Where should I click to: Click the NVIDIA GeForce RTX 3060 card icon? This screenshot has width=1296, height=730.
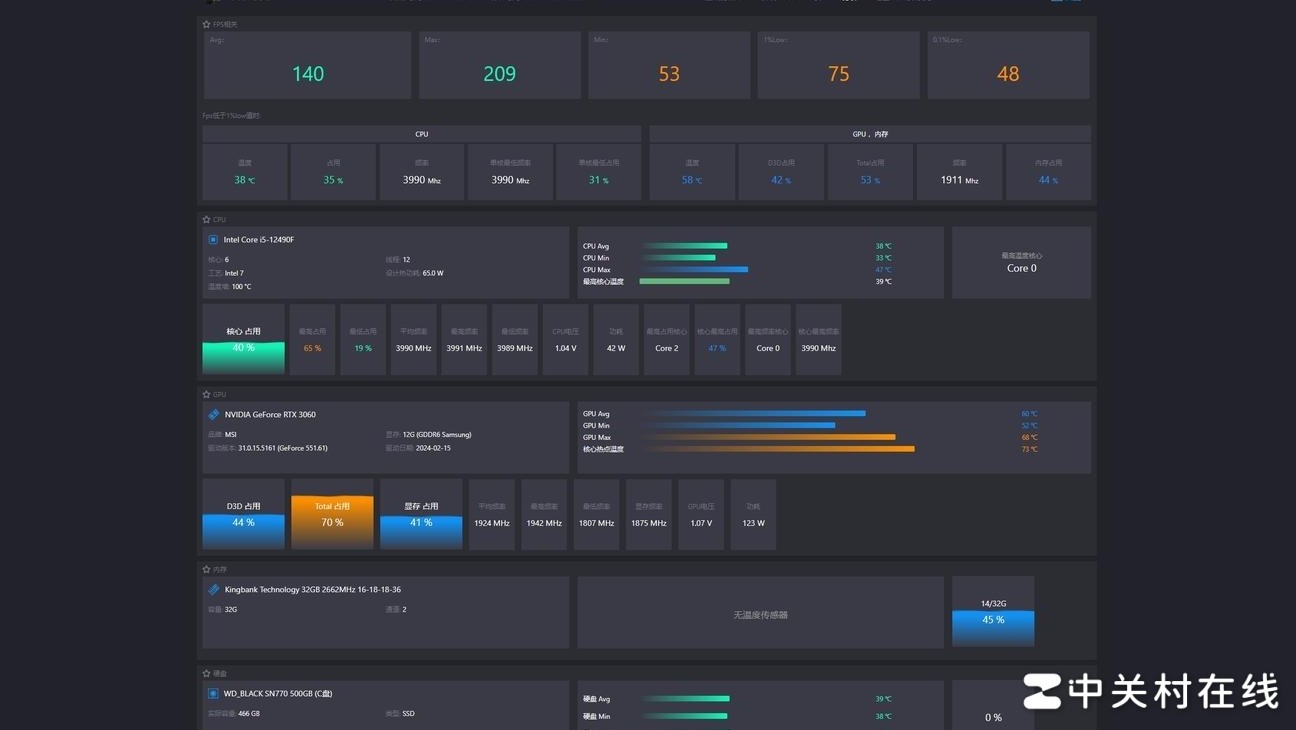(x=213, y=414)
